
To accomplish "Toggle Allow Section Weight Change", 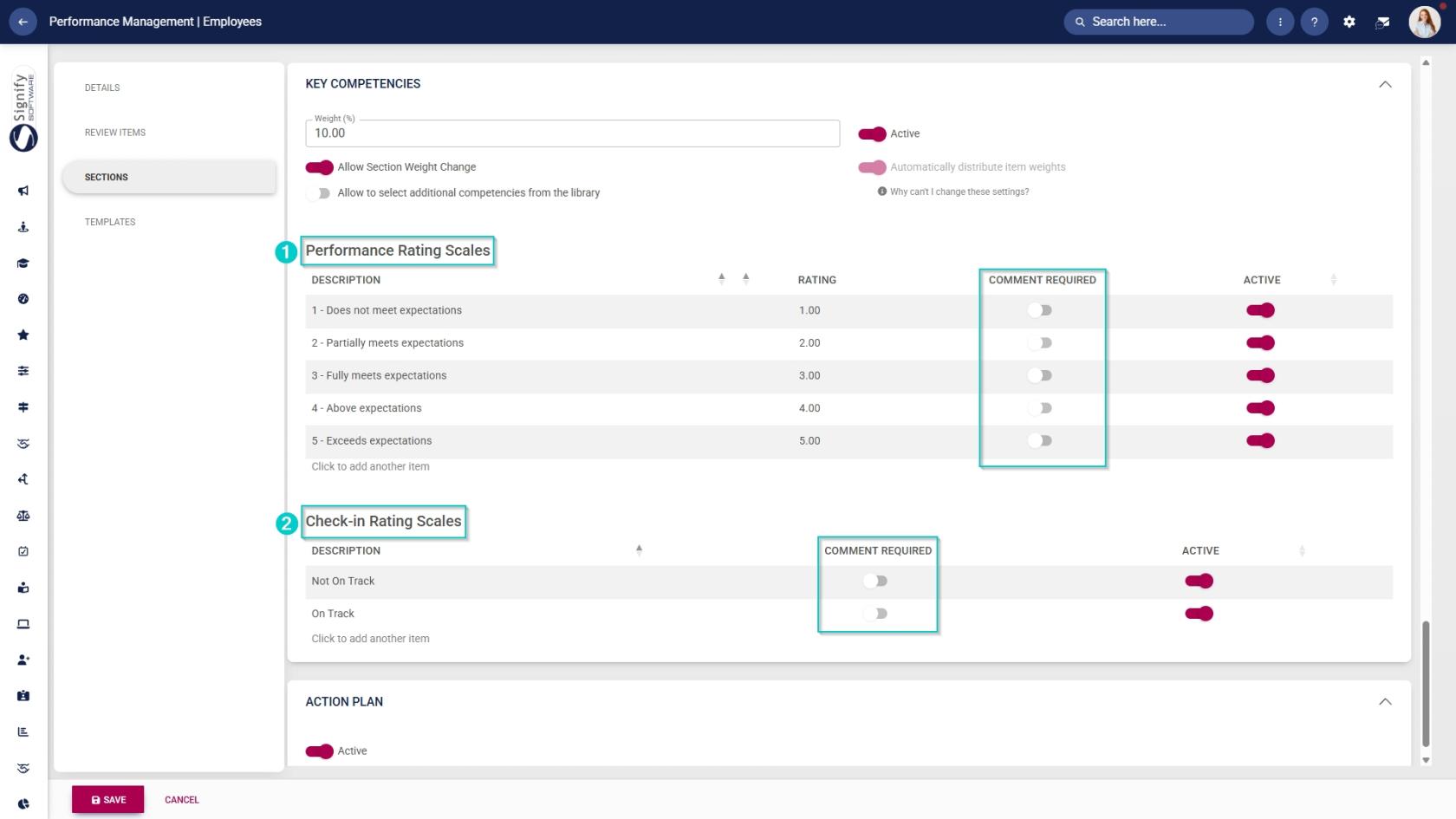I will (319, 167).
